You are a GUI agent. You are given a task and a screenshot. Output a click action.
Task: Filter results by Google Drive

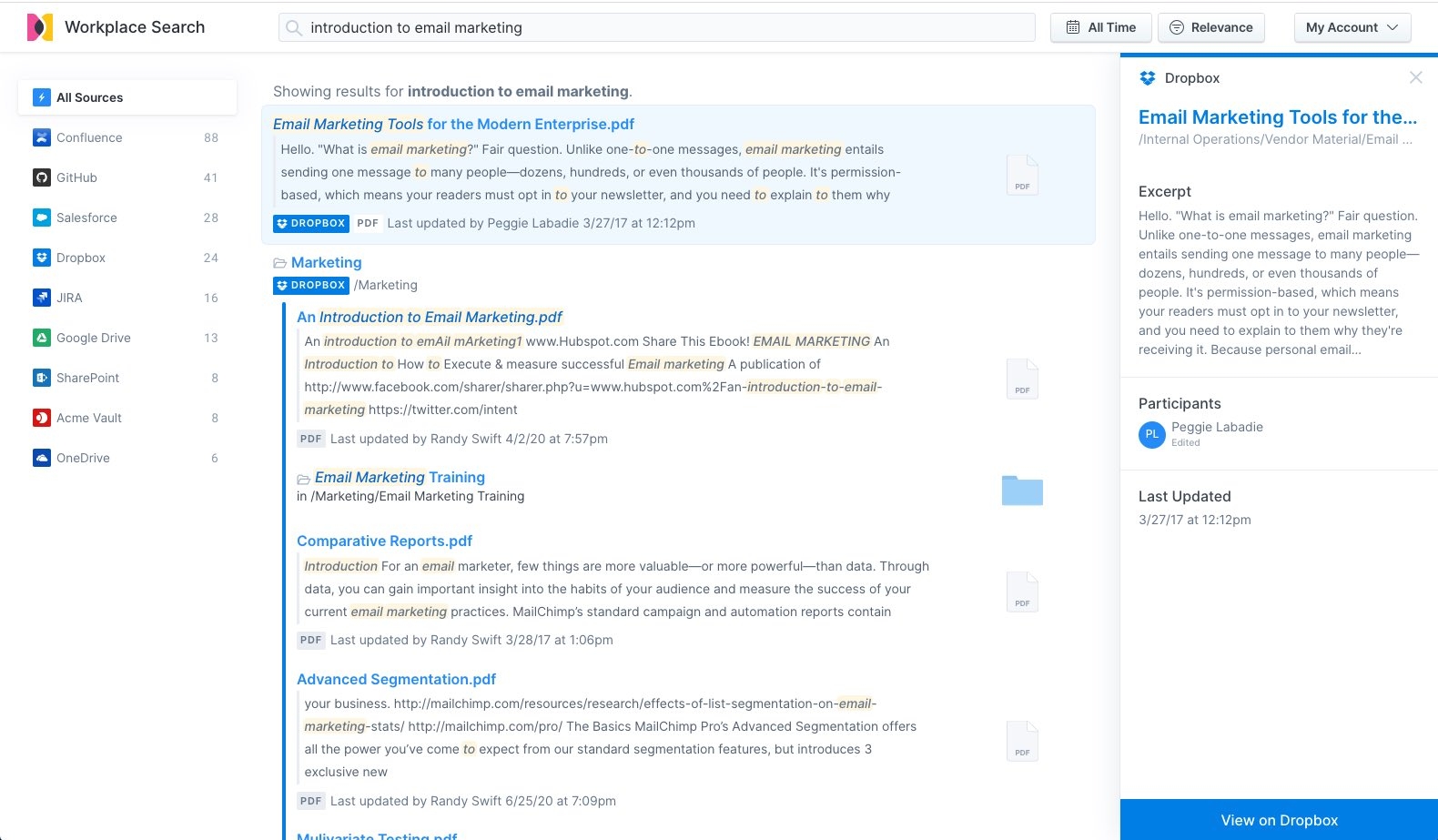point(127,338)
